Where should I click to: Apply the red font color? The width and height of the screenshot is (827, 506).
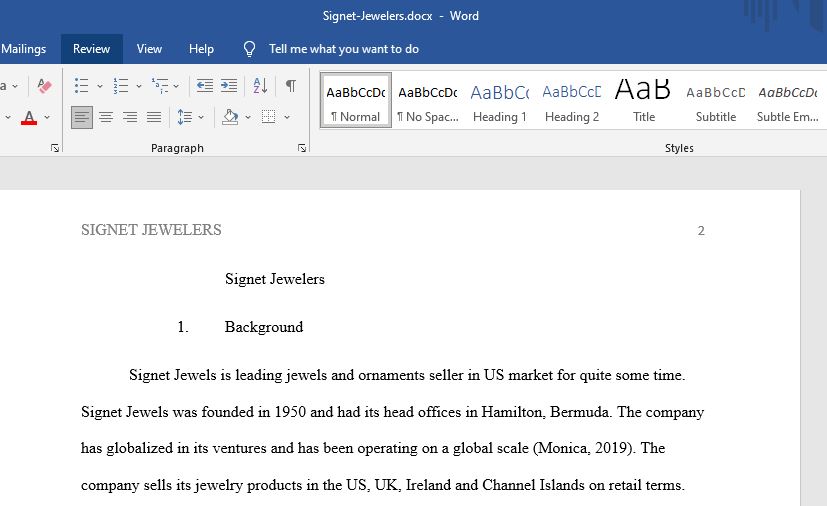point(29,117)
